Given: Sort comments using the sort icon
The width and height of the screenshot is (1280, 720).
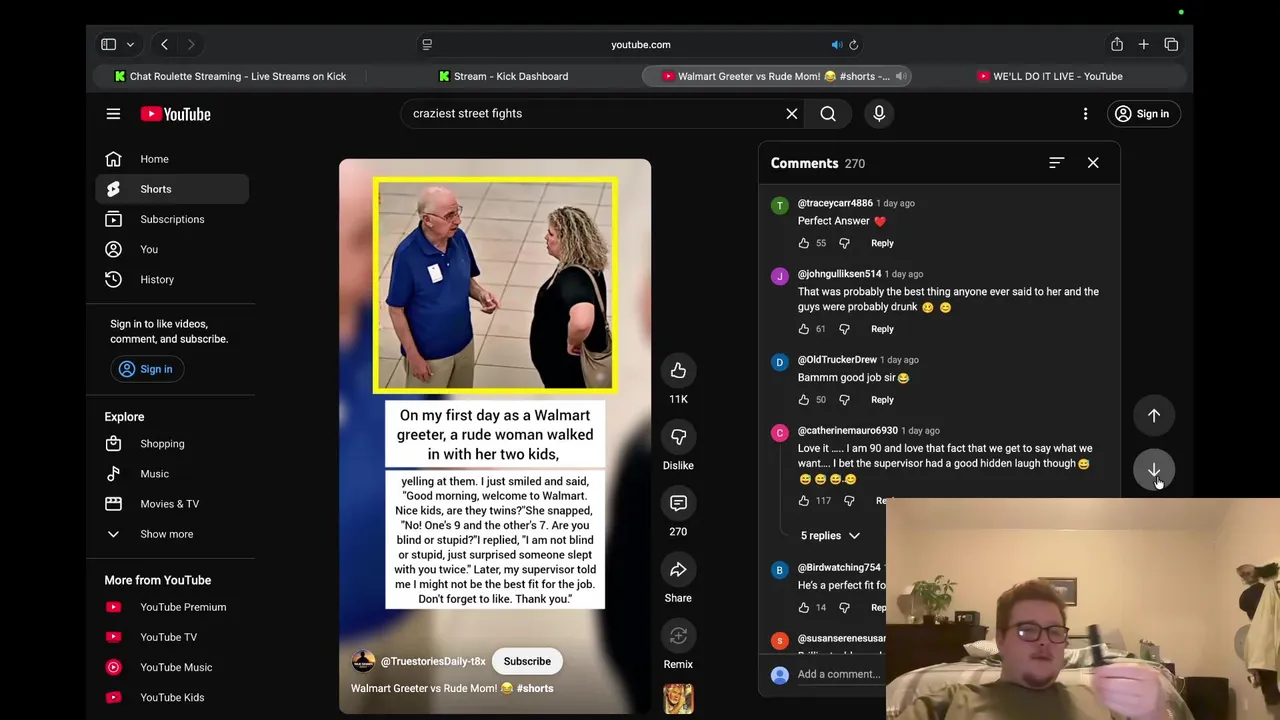Looking at the screenshot, I should tap(1056, 163).
